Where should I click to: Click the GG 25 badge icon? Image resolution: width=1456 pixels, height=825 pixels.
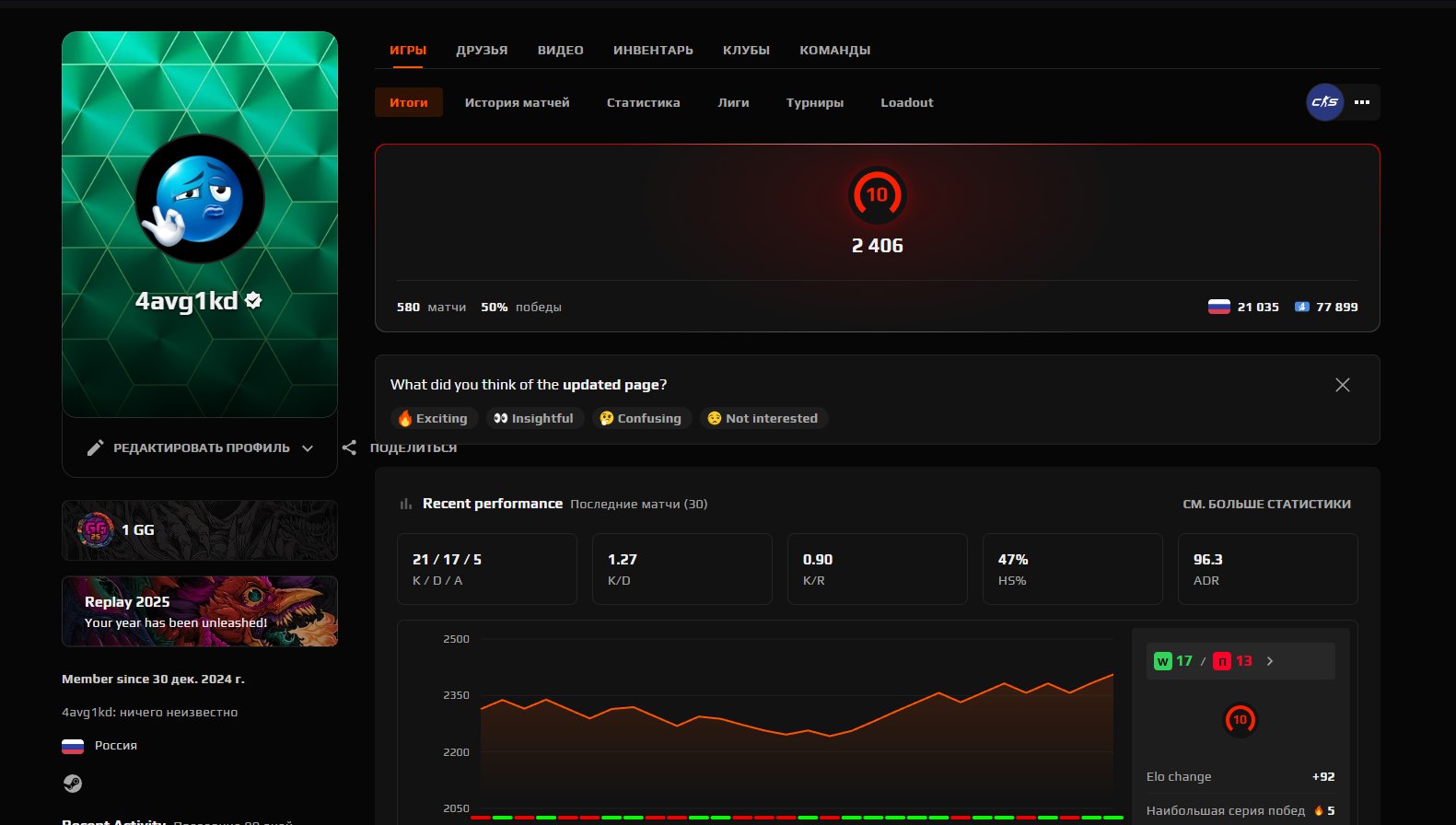pyautogui.click(x=96, y=530)
